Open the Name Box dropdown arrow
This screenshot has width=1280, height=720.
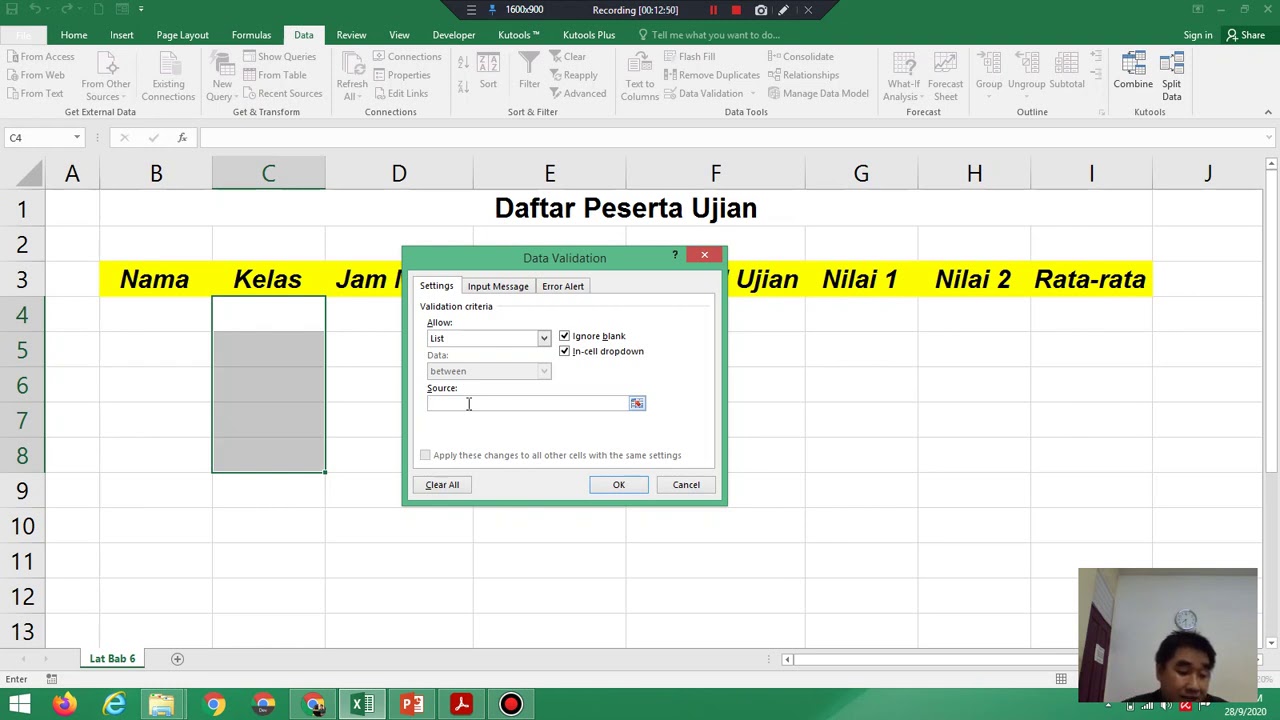pos(76,137)
